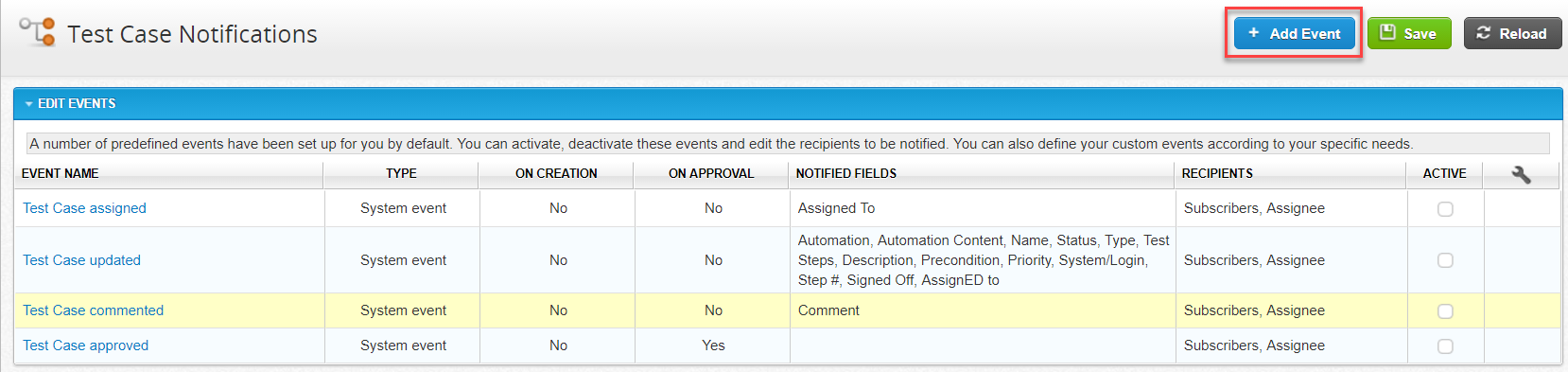The image size is (1568, 372).
Task: Open the Test Case assigned event
Action: (84, 208)
